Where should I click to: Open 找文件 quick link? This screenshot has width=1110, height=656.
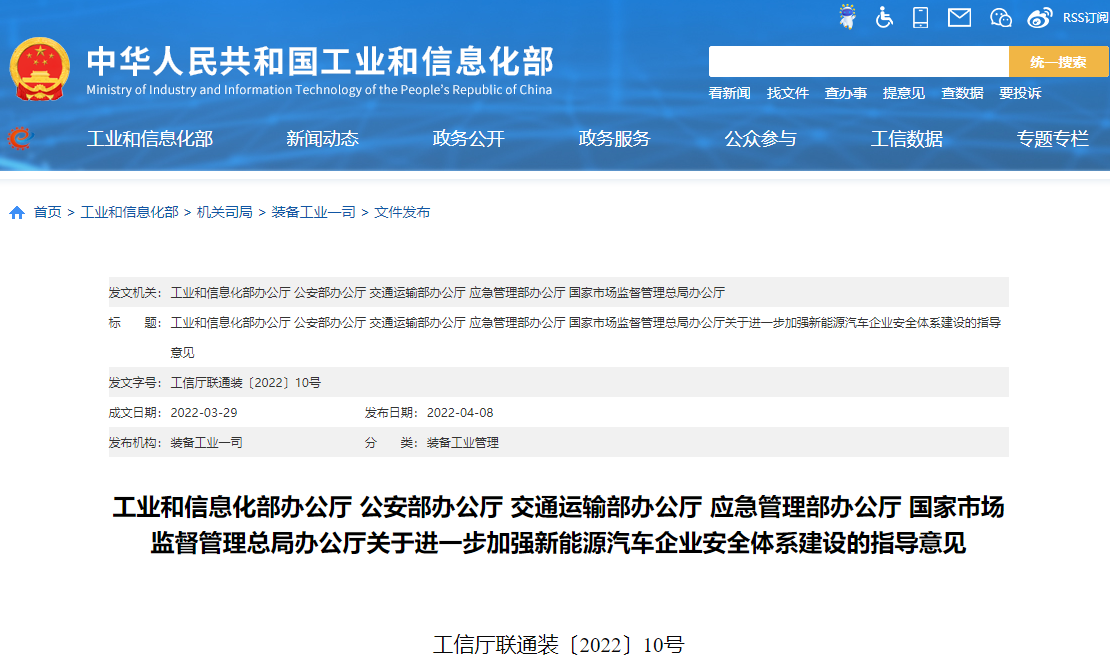coord(787,93)
